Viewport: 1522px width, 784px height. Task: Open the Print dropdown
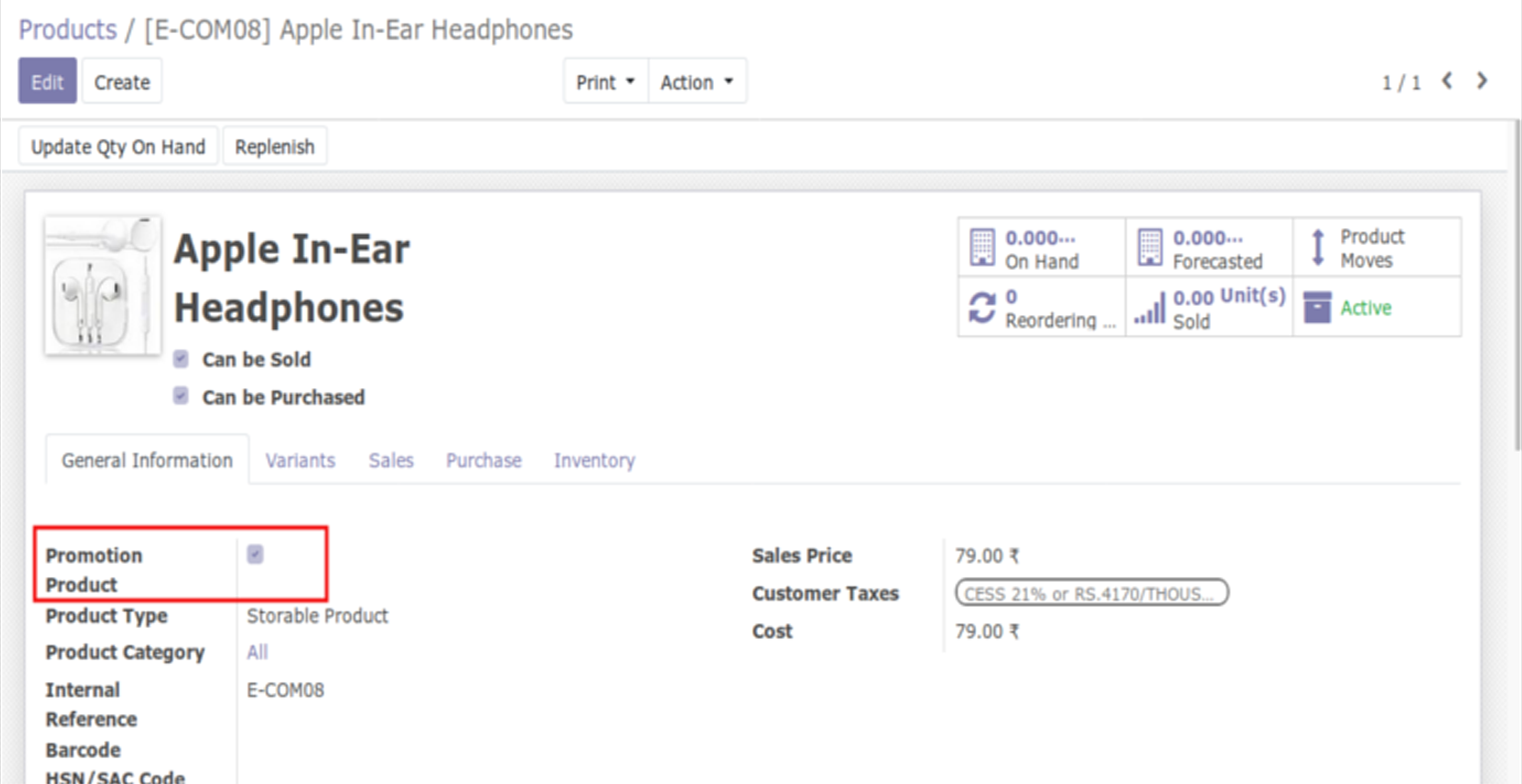(606, 82)
